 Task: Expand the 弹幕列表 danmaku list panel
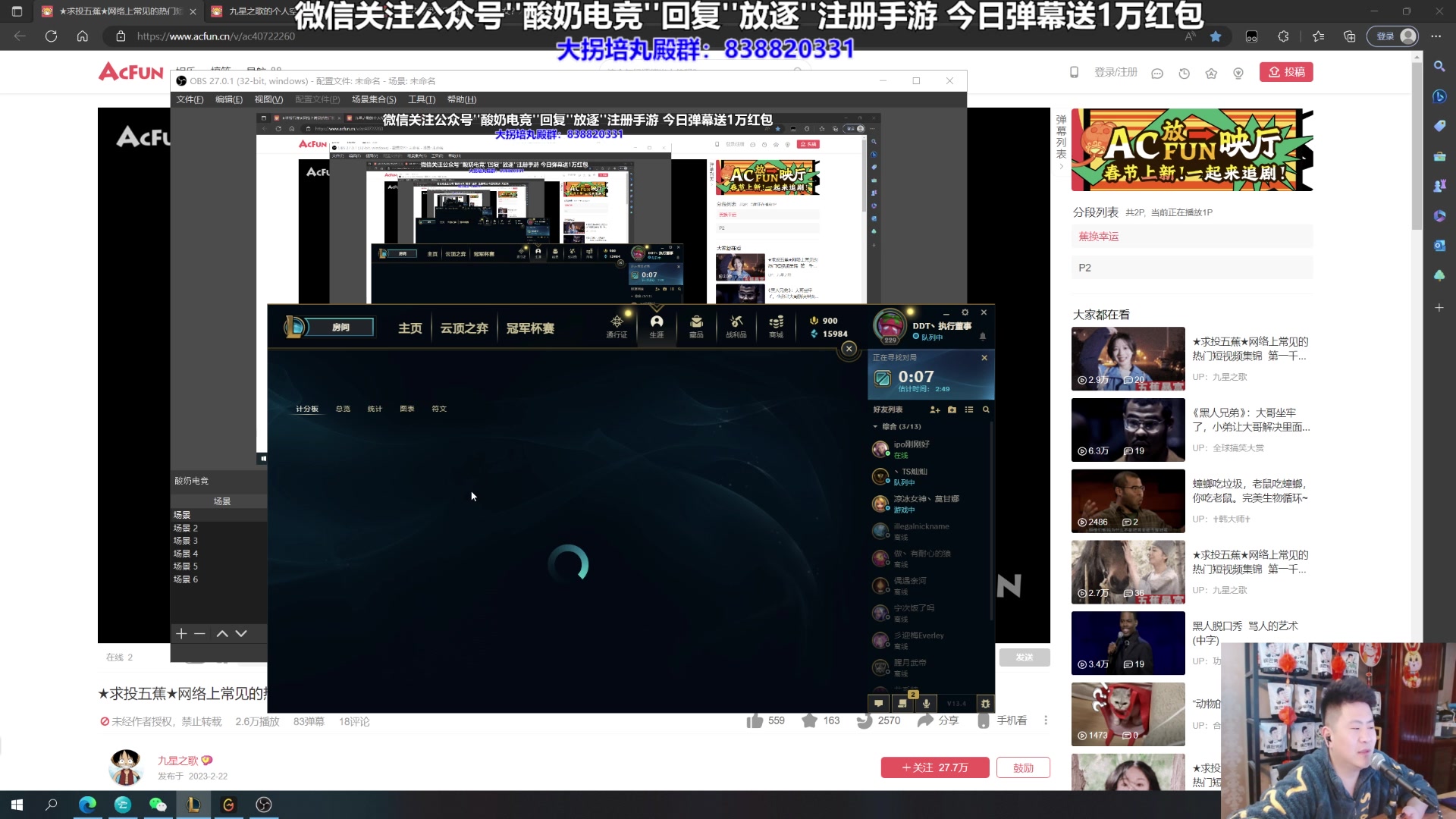point(1061,142)
